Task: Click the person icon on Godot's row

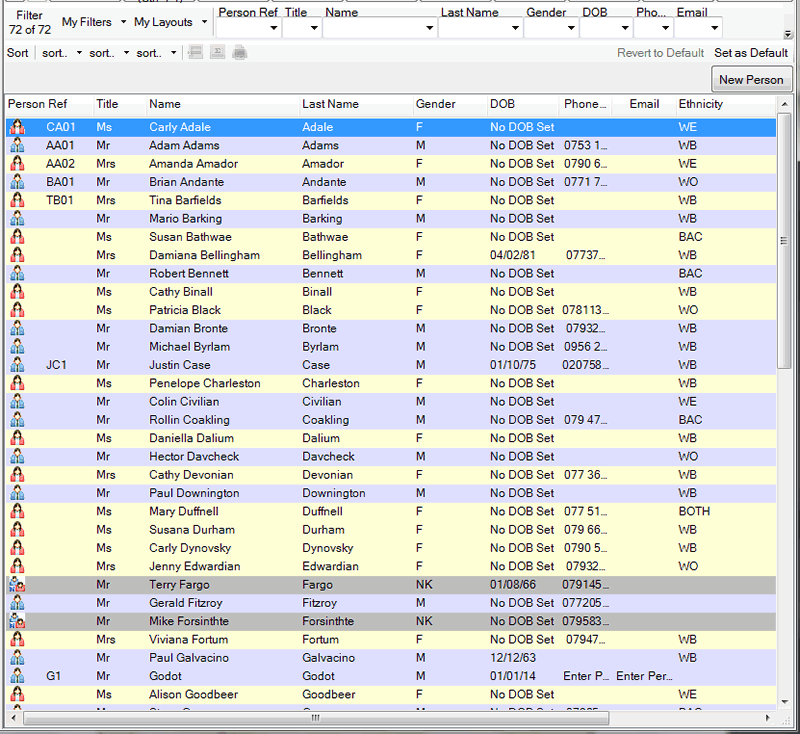Action: tap(17, 677)
